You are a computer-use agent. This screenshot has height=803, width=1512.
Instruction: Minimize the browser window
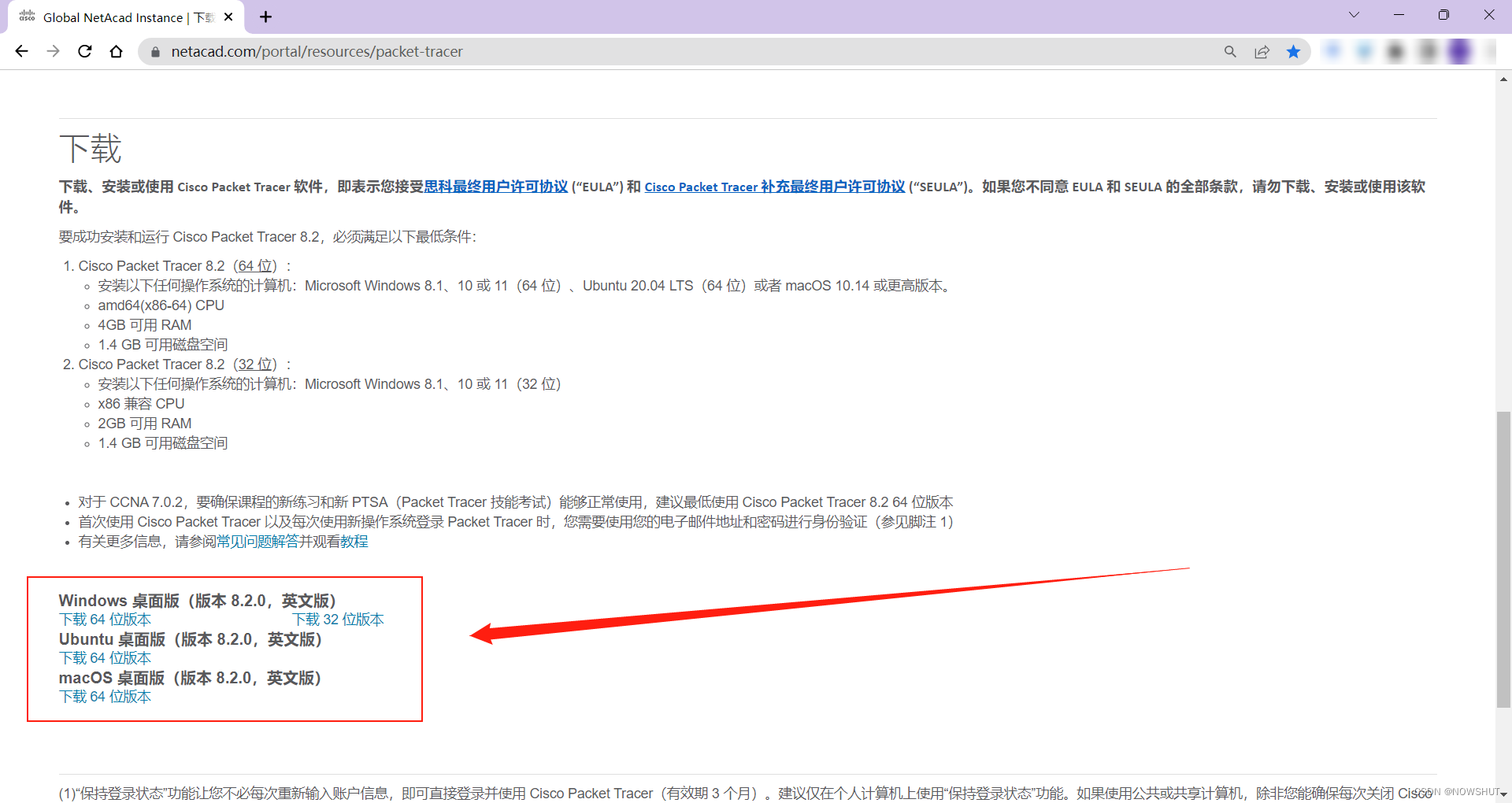[1399, 15]
